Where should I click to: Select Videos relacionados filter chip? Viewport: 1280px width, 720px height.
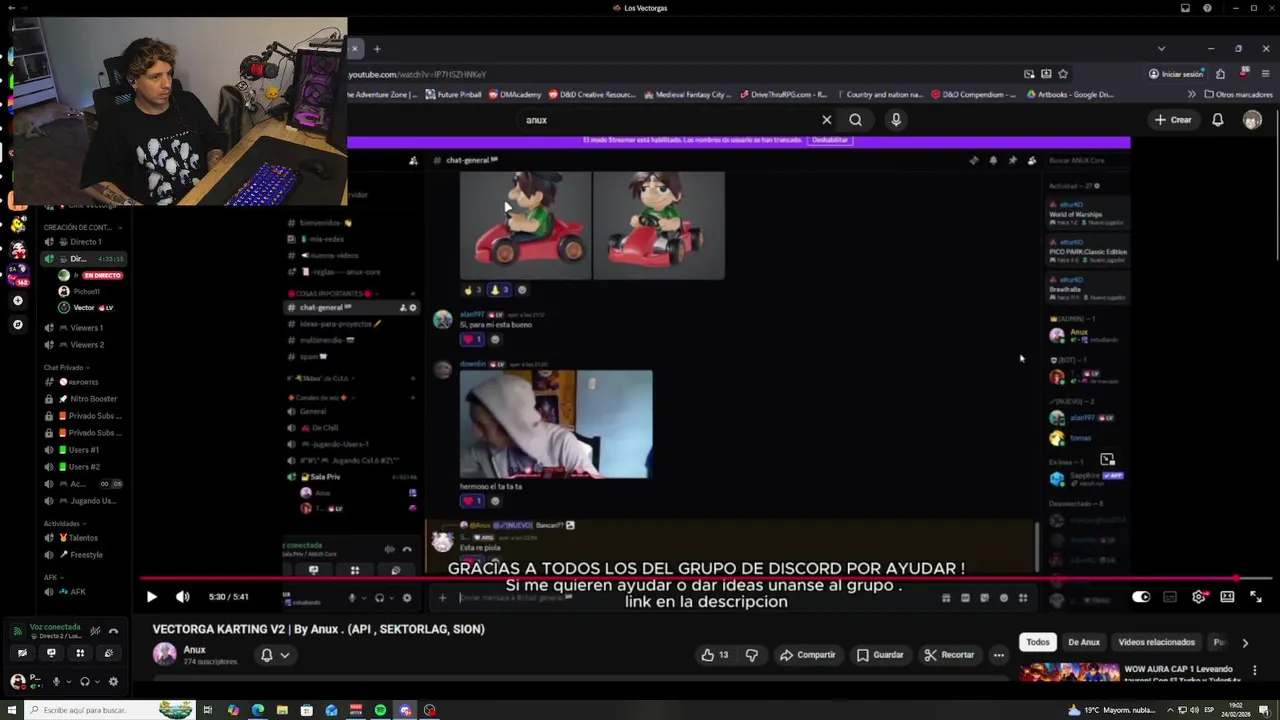1157,642
